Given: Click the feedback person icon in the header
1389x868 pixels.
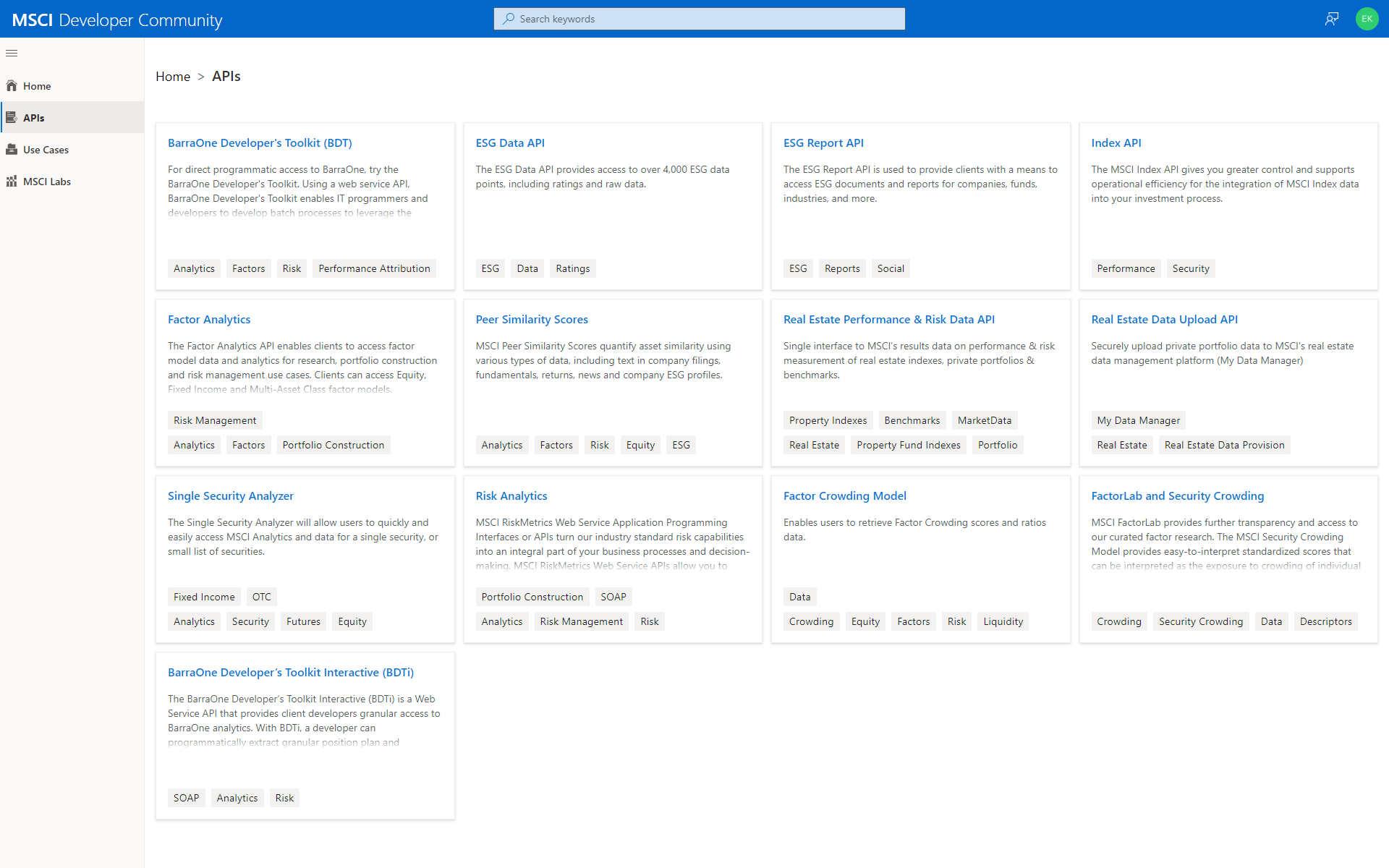Looking at the screenshot, I should [1331, 19].
